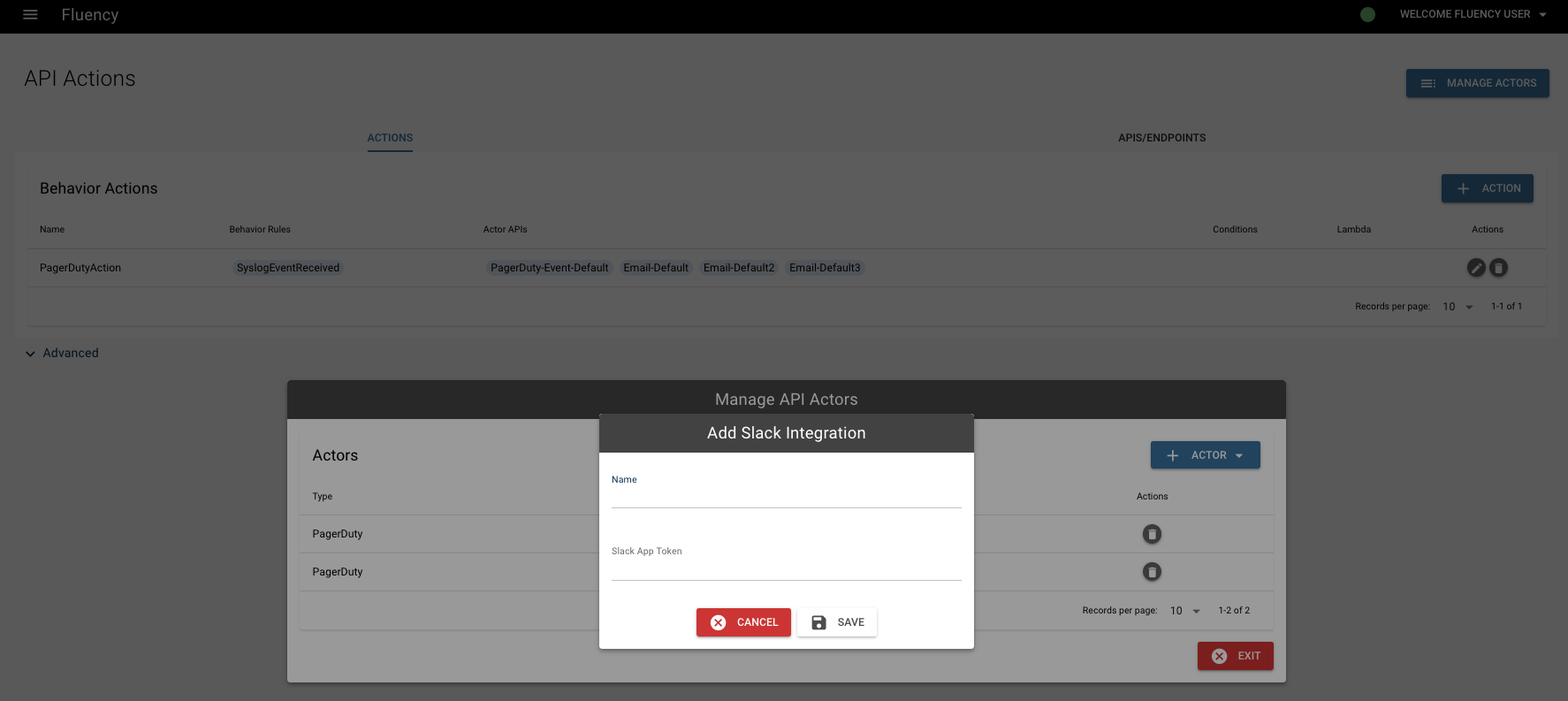Click the Behavior Rules column header
The height and width of the screenshot is (701, 1568).
pos(260,230)
